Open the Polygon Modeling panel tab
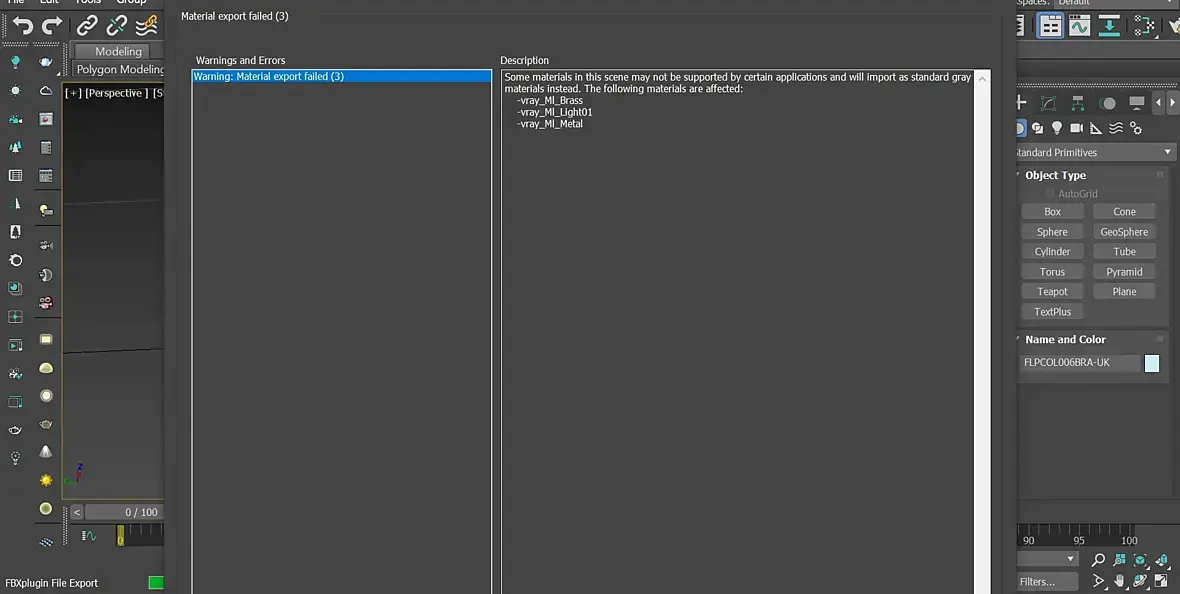 point(120,69)
